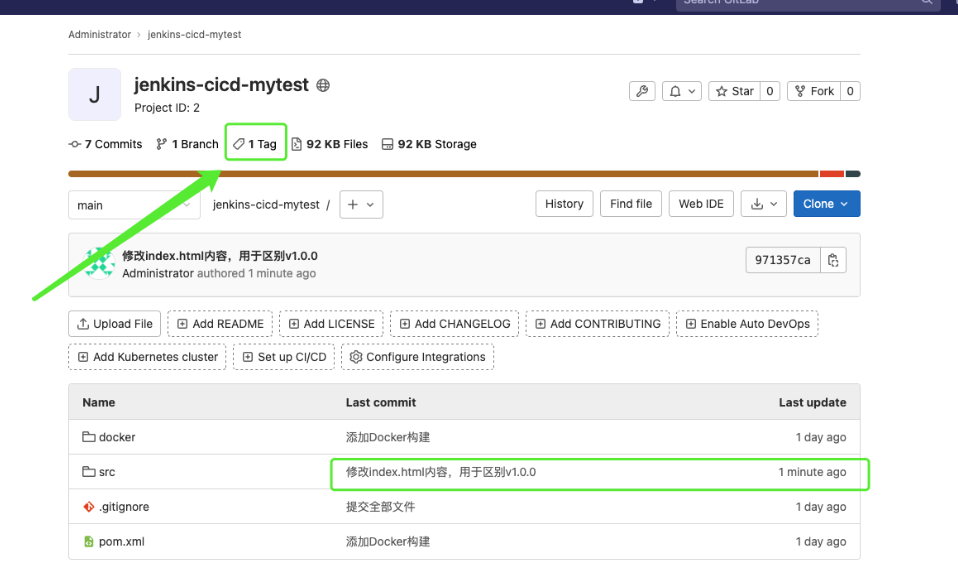Screen dimensions: 958x573
Task: Click the pom.xml file type icon
Action: (89, 541)
